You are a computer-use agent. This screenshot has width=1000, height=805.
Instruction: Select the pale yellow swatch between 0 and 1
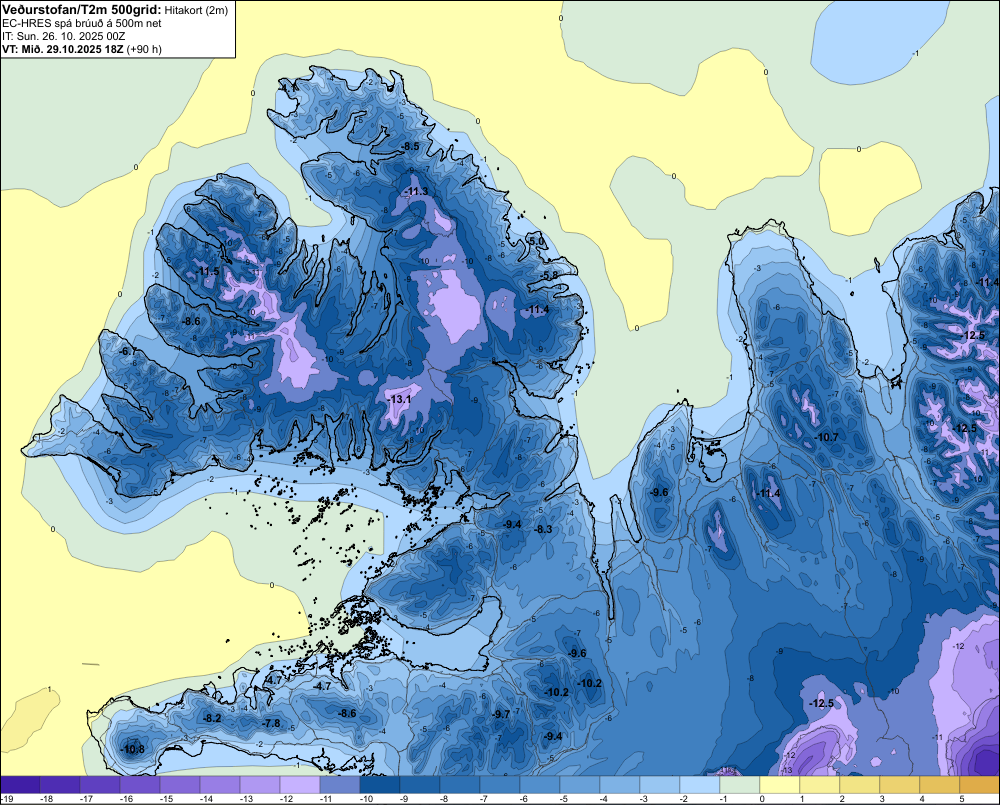pos(779,785)
